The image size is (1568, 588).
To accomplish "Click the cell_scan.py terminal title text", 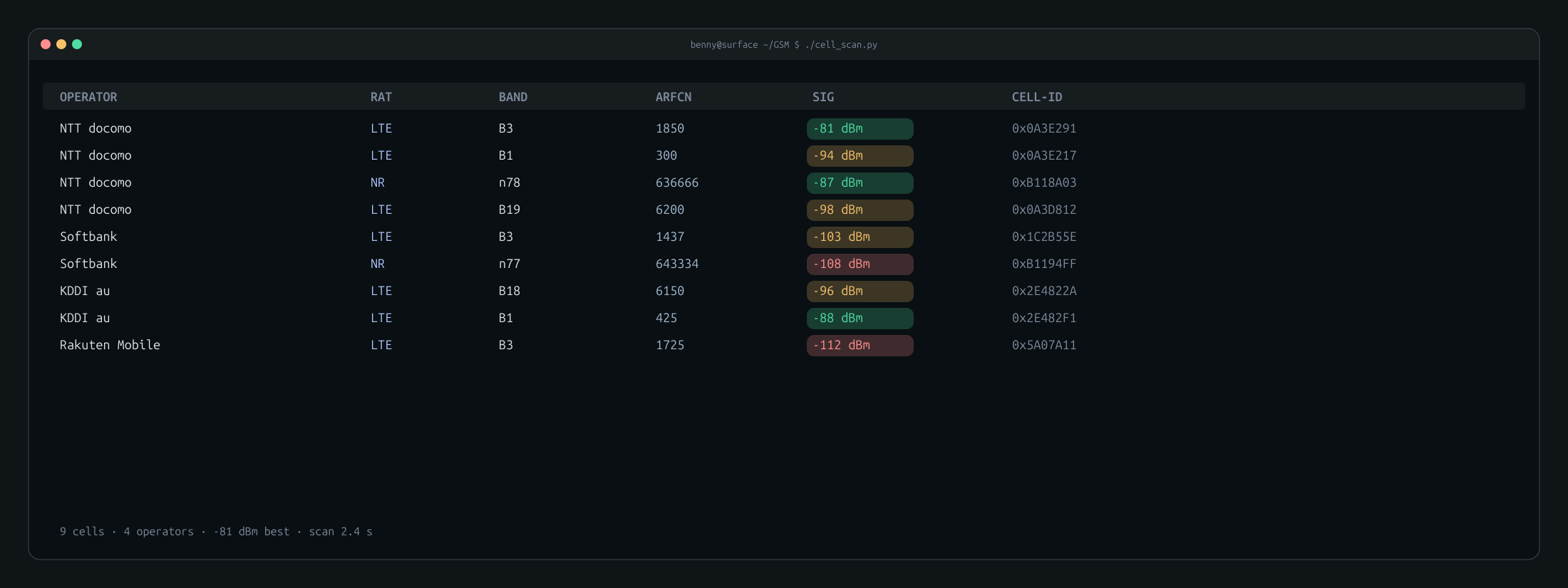I will pyautogui.click(x=783, y=45).
